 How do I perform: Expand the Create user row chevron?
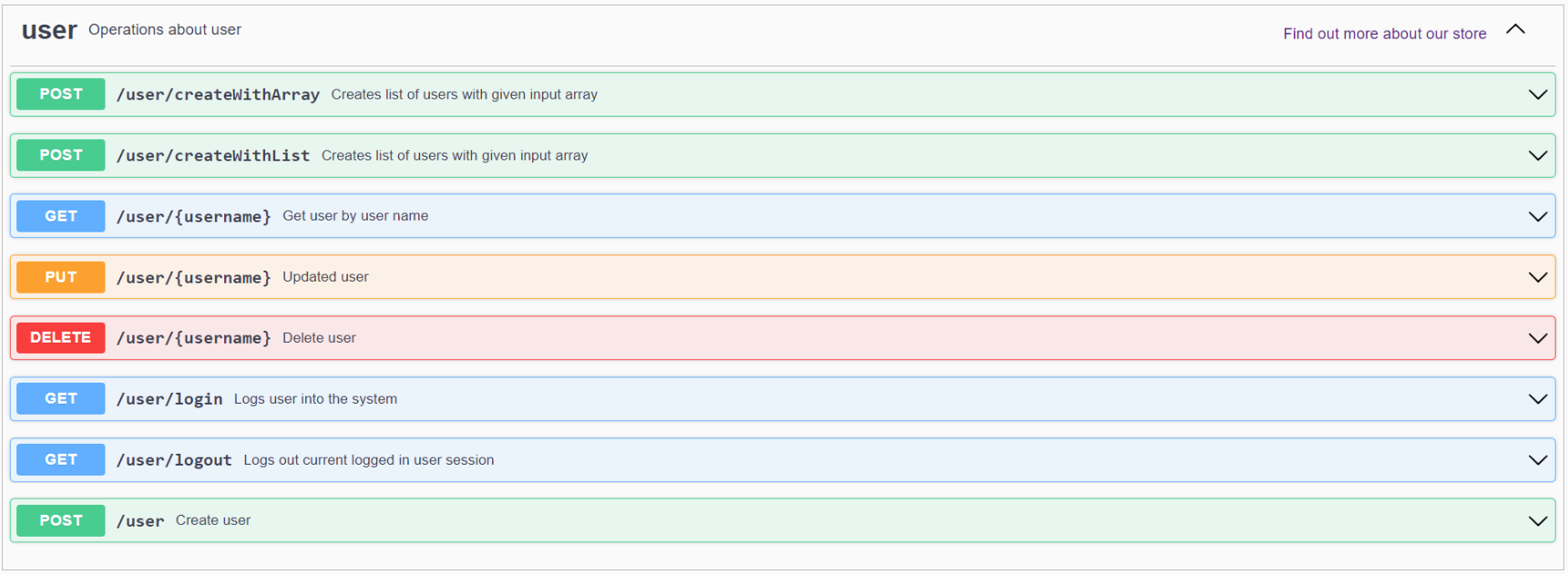click(1537, 521)
